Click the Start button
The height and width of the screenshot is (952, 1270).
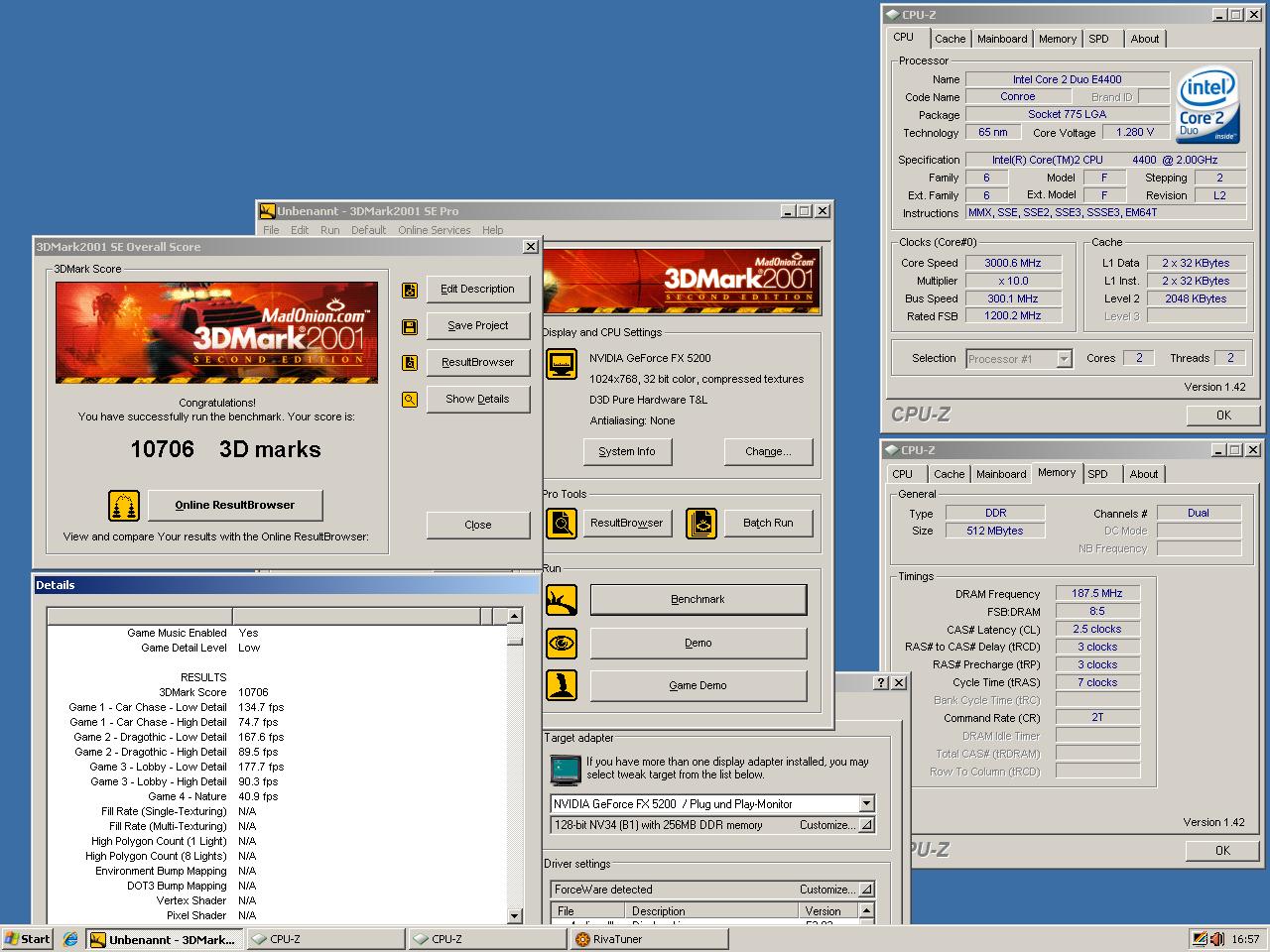tap(28, 939)
